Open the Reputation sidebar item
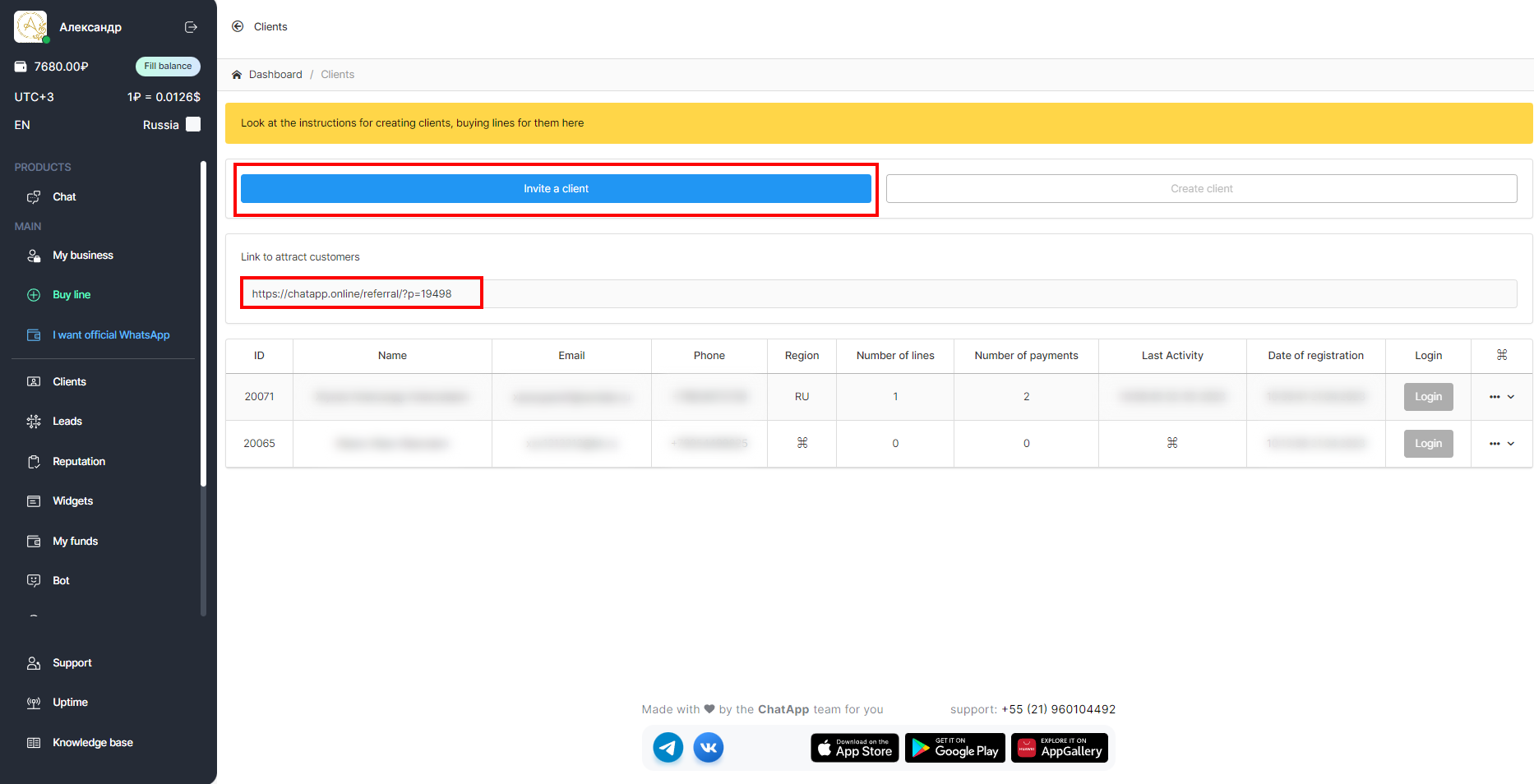Image resolution: width=1534 pixels, height=784 pixels. (78, 462)
